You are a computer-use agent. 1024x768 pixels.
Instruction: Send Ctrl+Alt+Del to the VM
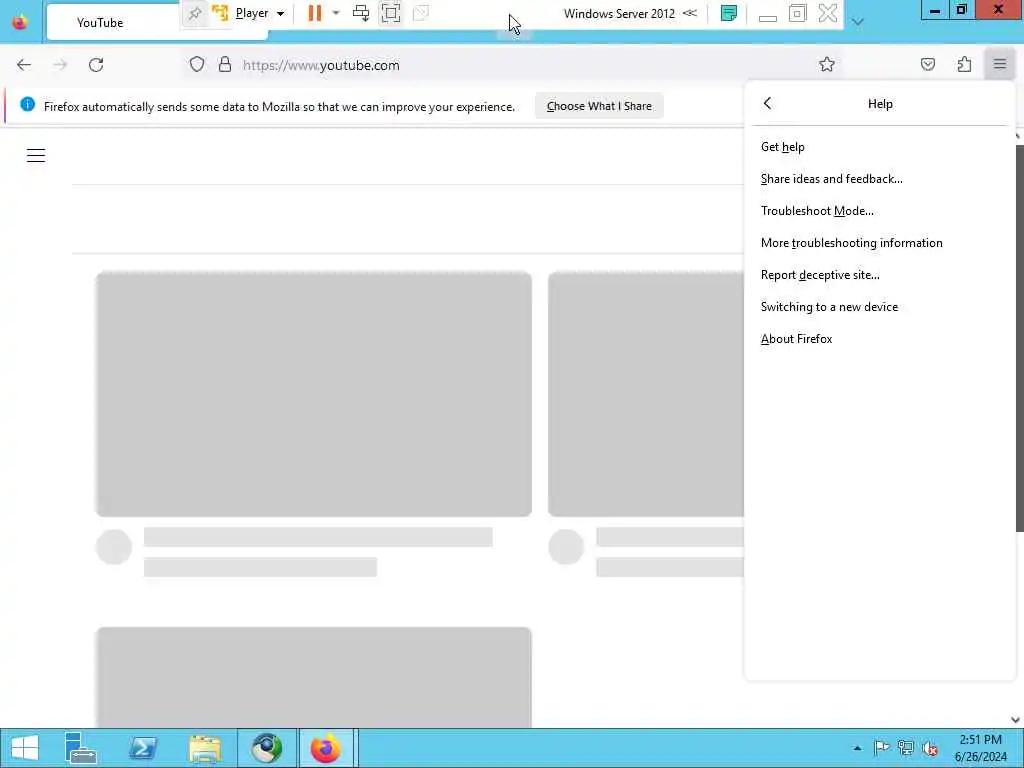pos(360,13)
